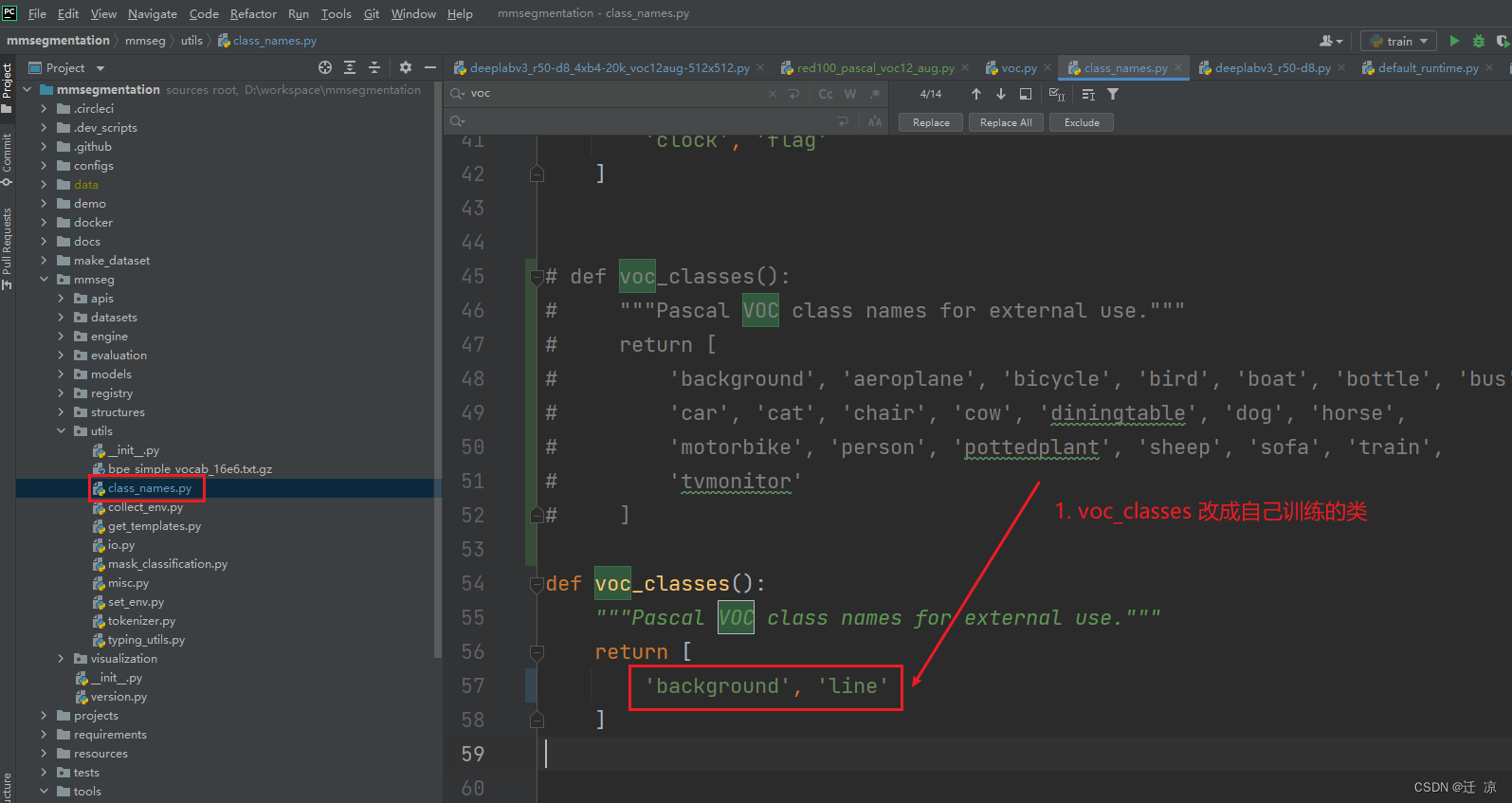This screenshot has width=1512, height=803.
Task: Select version.py in the project tree
Action: click(x=118, y=697)
